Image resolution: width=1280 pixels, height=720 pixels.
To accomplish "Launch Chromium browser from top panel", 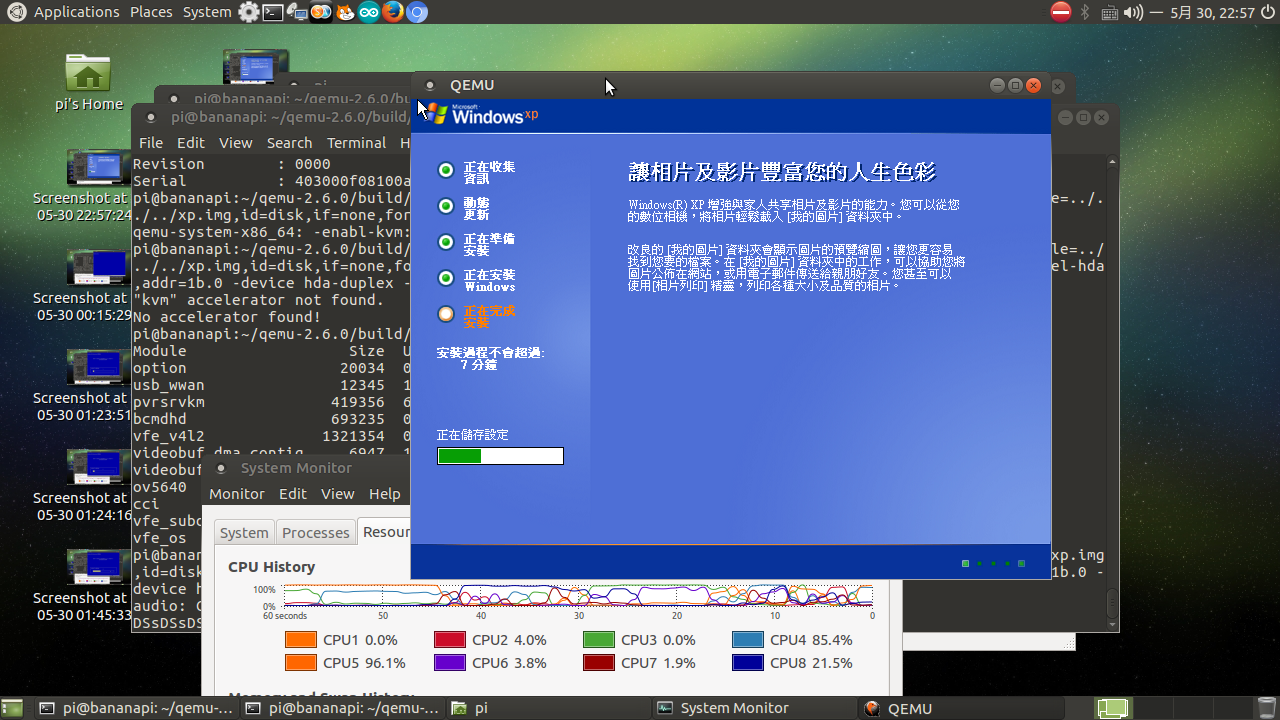I will (x=417, y=12).
